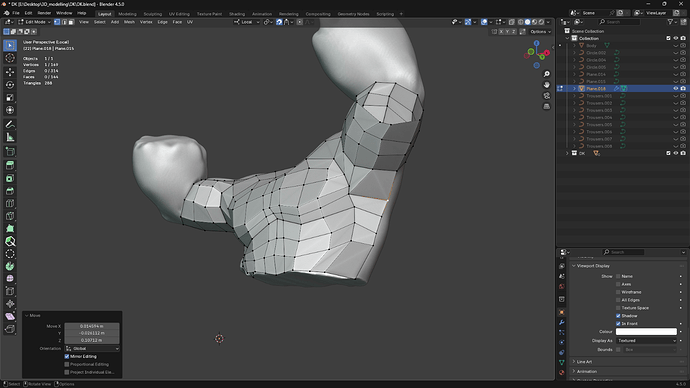Select the Transform tool
Image resolution: width=690 pixels, height=388 pixels.
coord(10,110)
